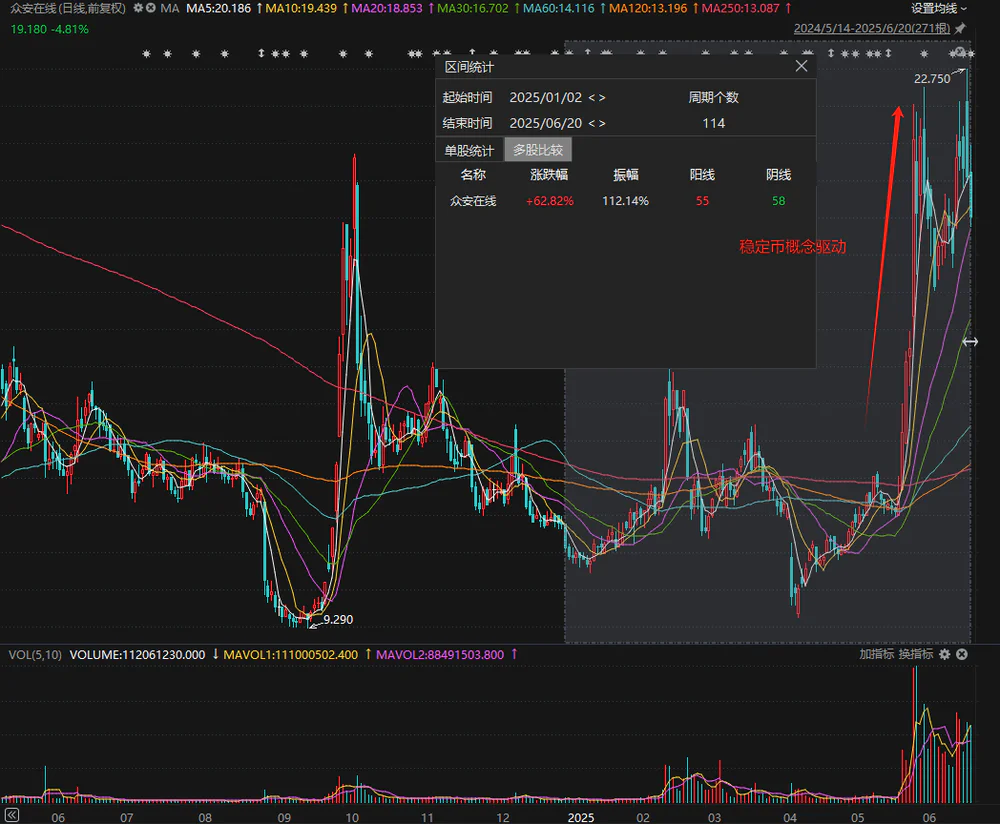This screenshot has width=1000, height=824.
Task: Click the previous-day arrow for 起始时间
Action: point(591,98)
